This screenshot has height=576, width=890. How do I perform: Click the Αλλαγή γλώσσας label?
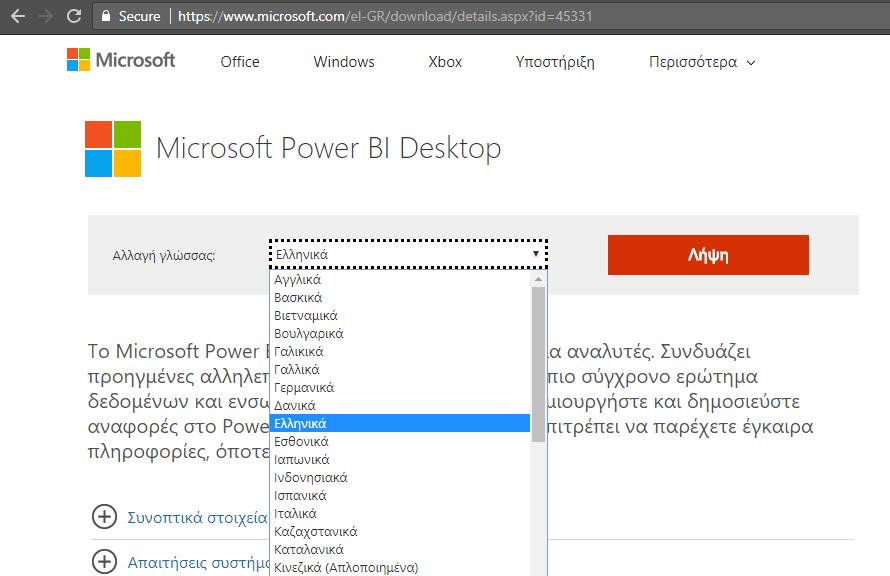[164, 255]
